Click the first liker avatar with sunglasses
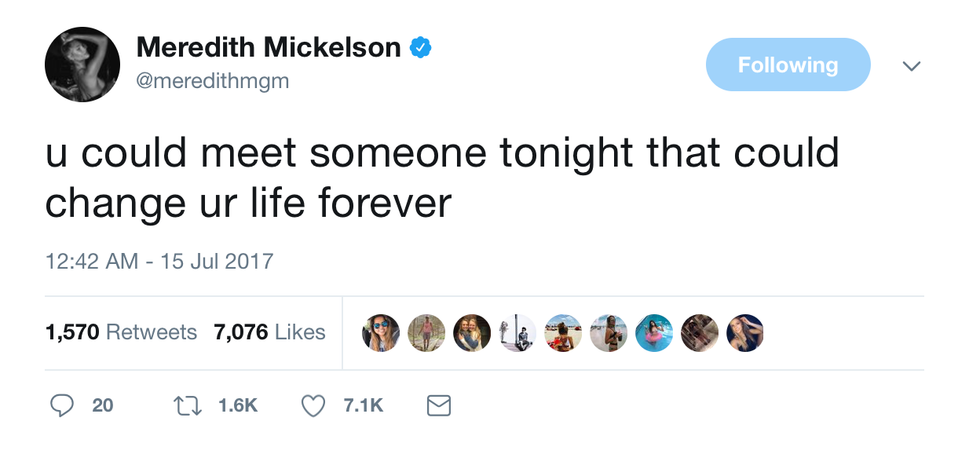The width and height of the screenshot is (980, 451). (x=381, y=333)
